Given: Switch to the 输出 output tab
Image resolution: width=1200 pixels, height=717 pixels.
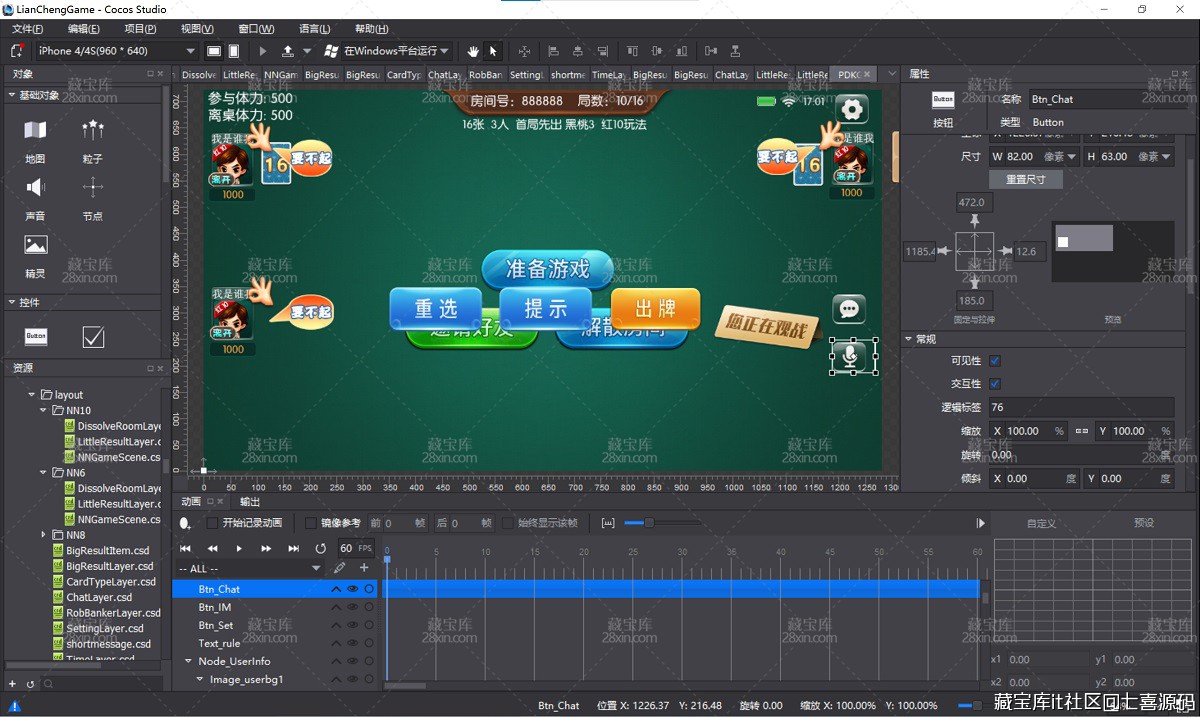Looking at the screenshot, I should [250, 502].
